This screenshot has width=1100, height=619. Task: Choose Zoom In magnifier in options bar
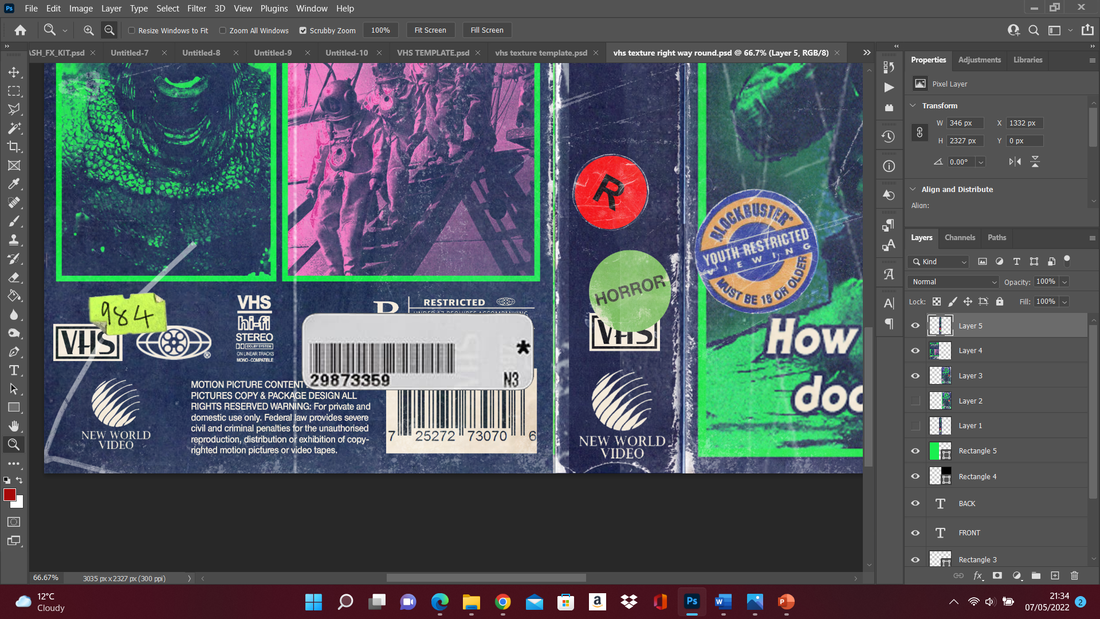pos(88,30)
